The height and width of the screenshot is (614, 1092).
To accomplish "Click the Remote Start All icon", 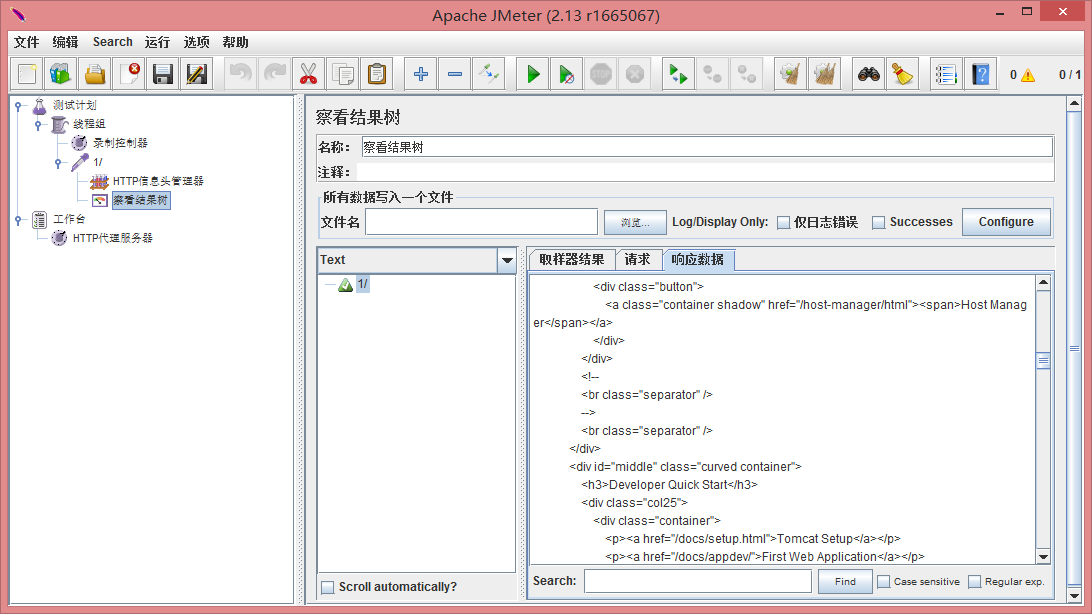I will point(678,74).
